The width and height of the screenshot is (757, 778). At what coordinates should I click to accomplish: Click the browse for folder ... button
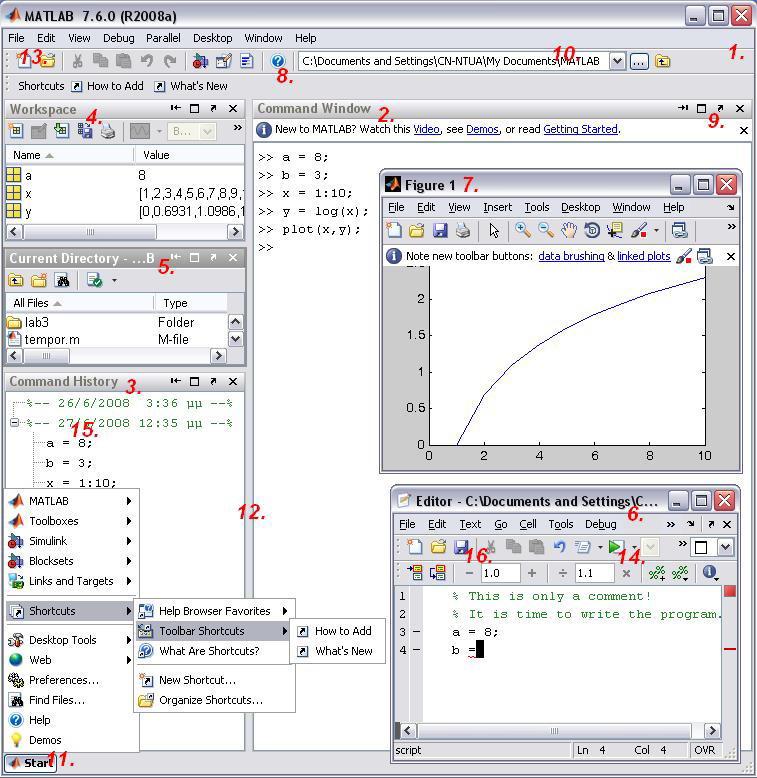click(639, 62)
